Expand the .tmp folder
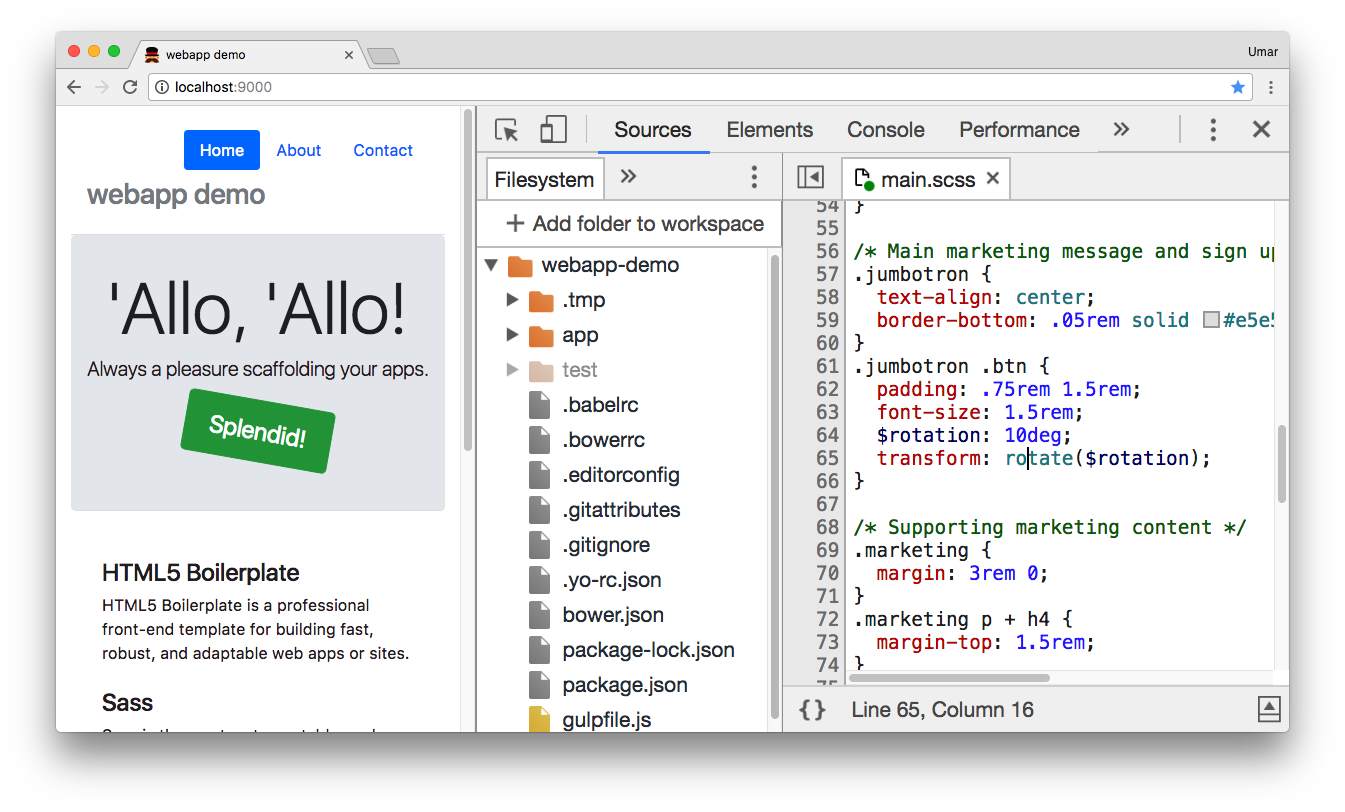 (x=512, y=299)
